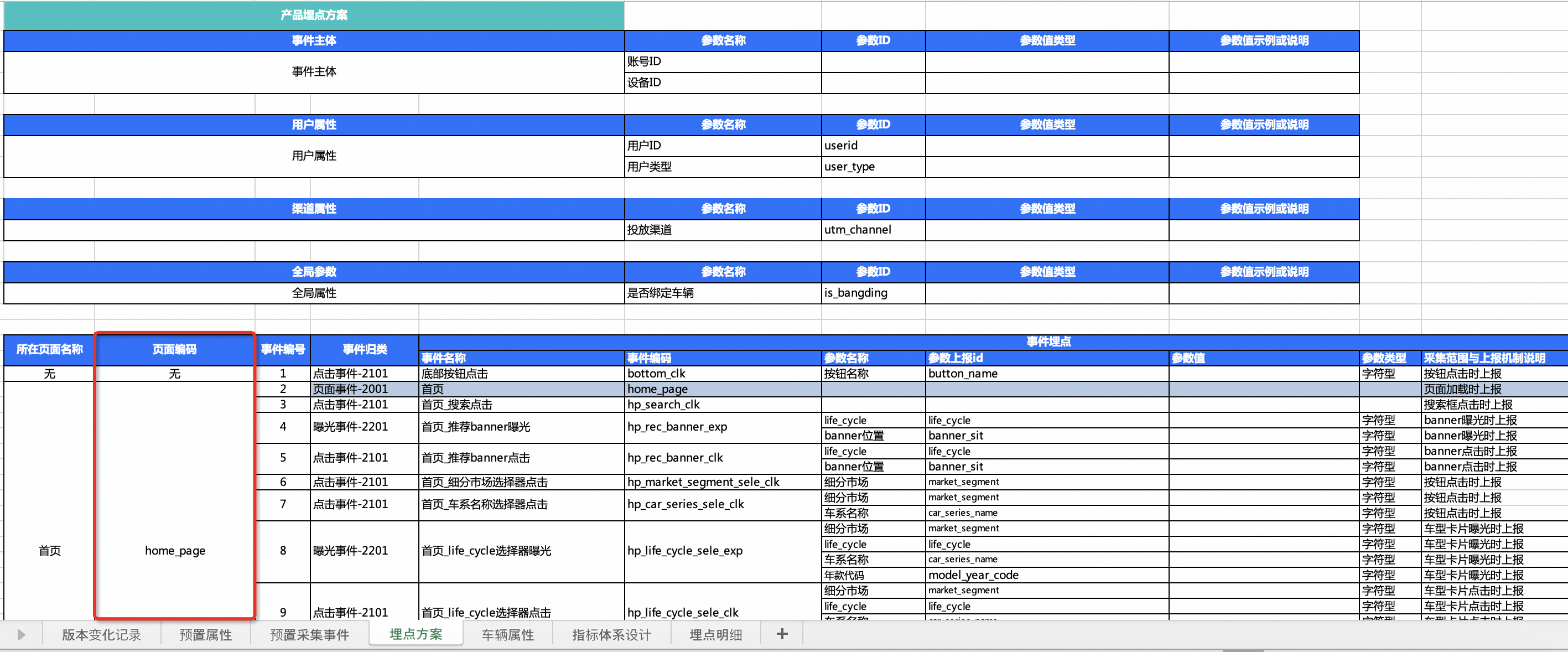Screen dimensions: 1568x652
Task: Select the 年款代码 parameter cell
Action: 874,575
